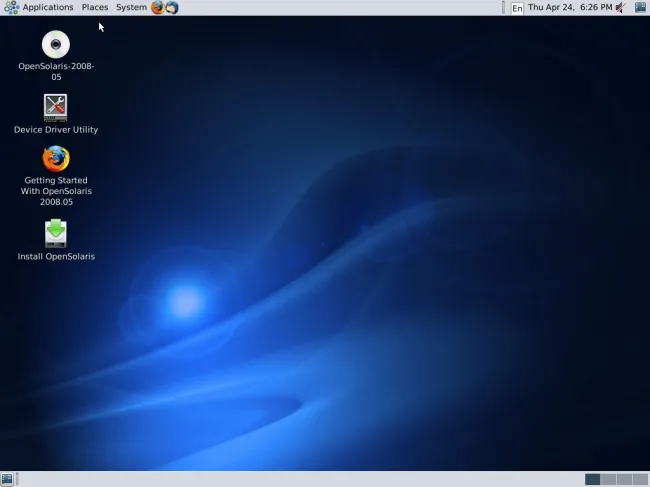This screenshot has width=650, height=487.
Task: Switch to the second workspace
Action: tap(608, 479)
